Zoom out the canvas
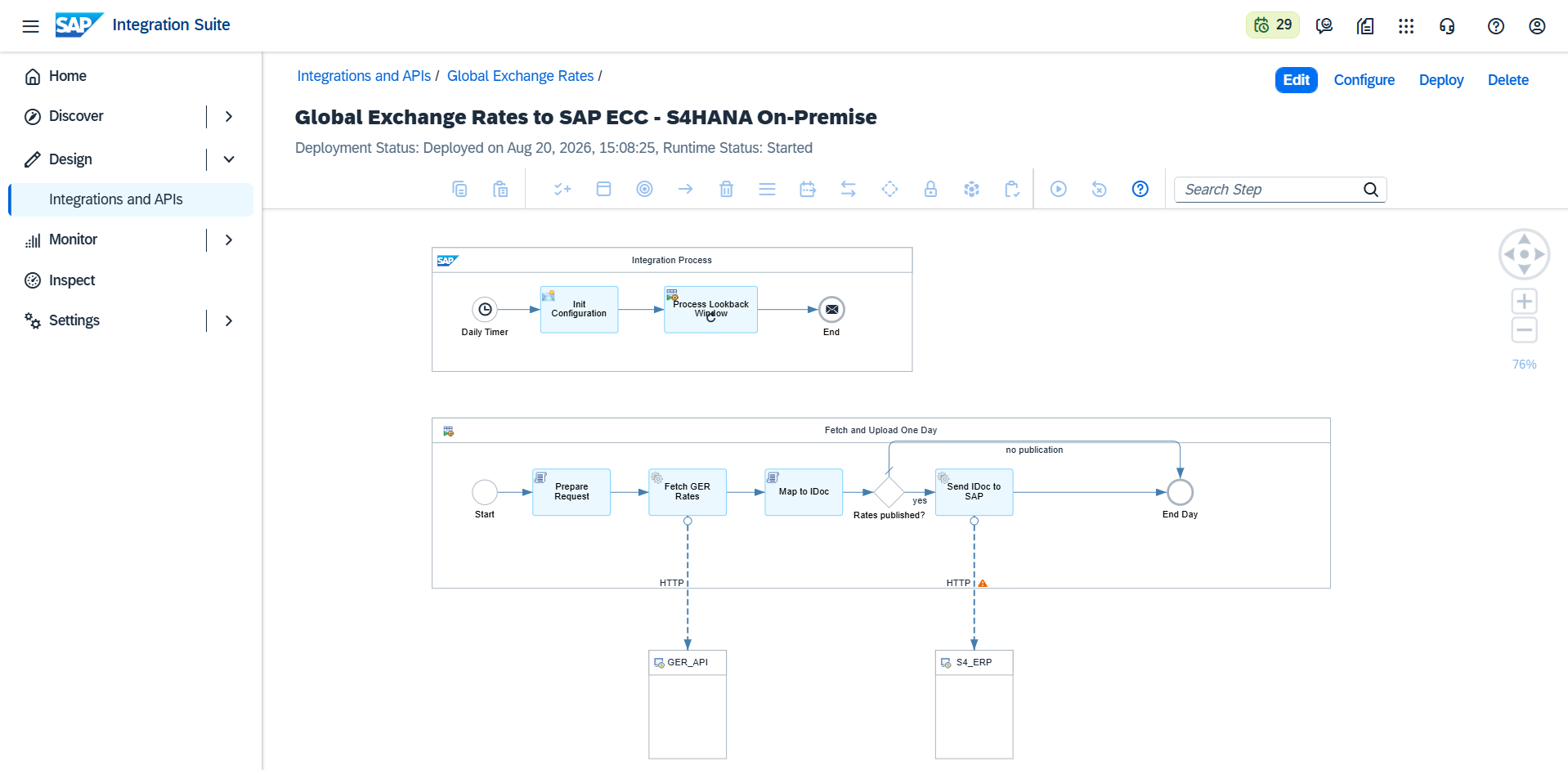Image resolution: width=1568 pixels, height=770 pixels. pos(1524,330)
